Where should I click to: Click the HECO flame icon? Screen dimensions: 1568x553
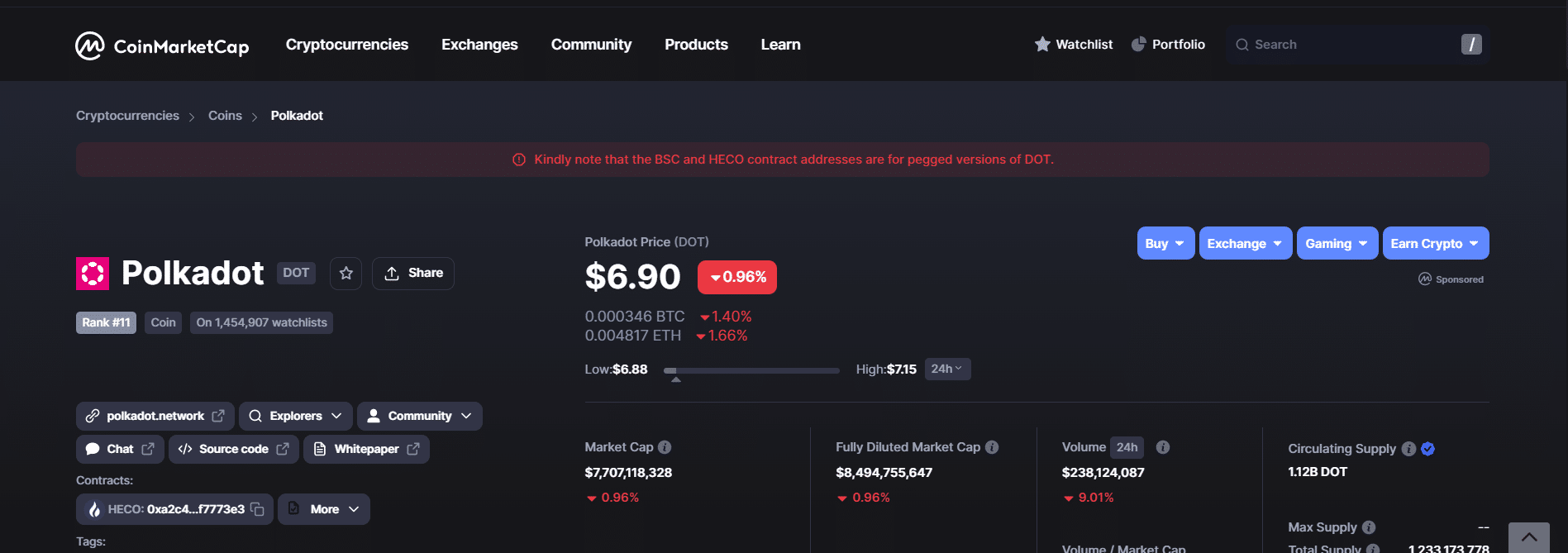point(94,509)
